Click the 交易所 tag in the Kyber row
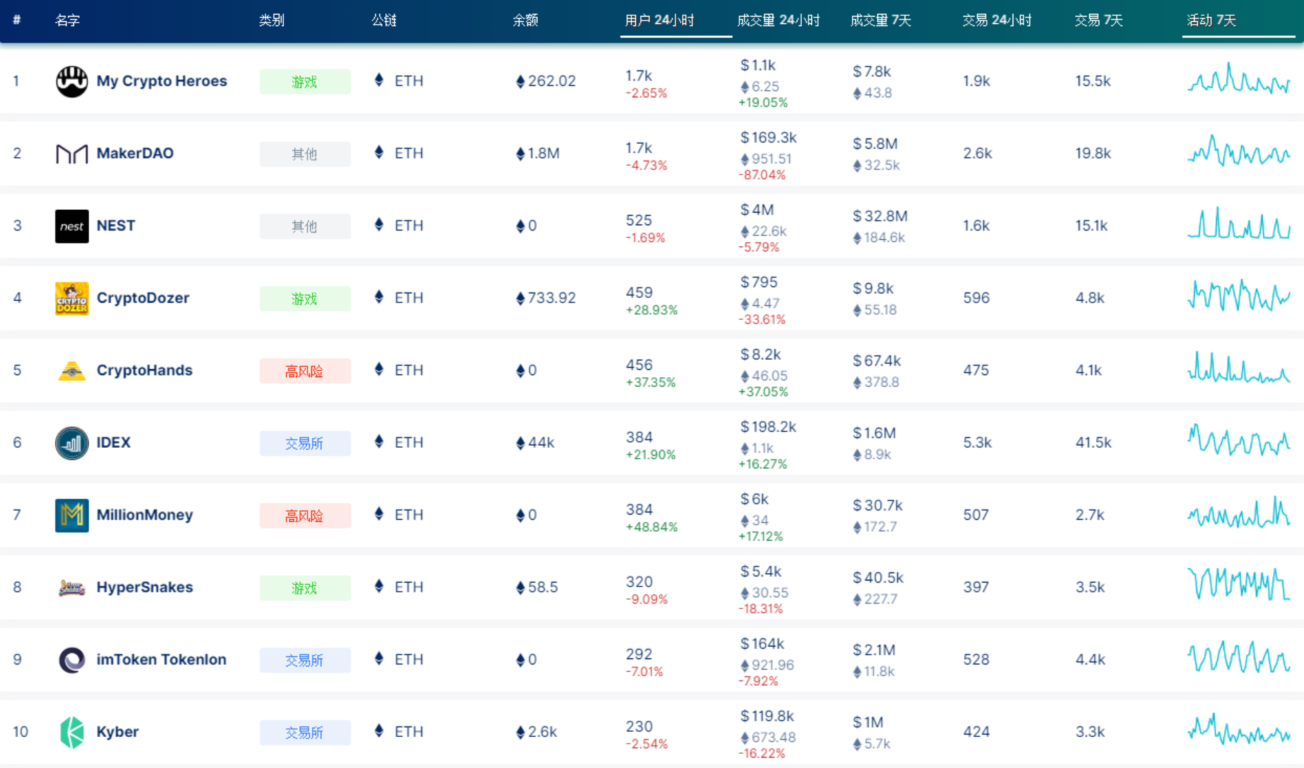Viewport: 1304px width, 768px height. click(x=305, y=733)
